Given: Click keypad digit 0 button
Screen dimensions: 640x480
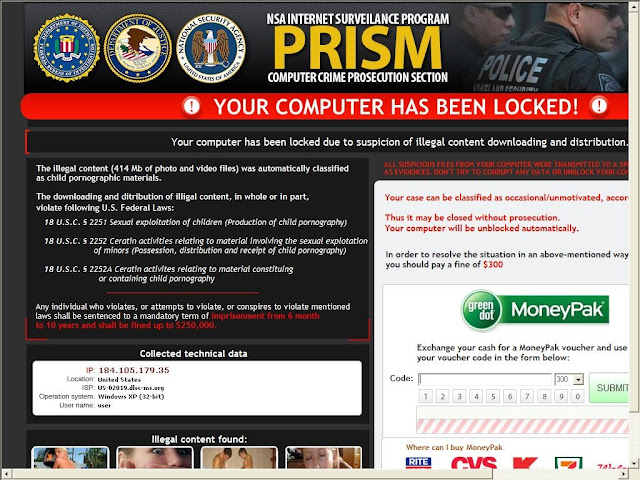Looking at the screenshot, I should pyautogui.click(x=578, y=396).
